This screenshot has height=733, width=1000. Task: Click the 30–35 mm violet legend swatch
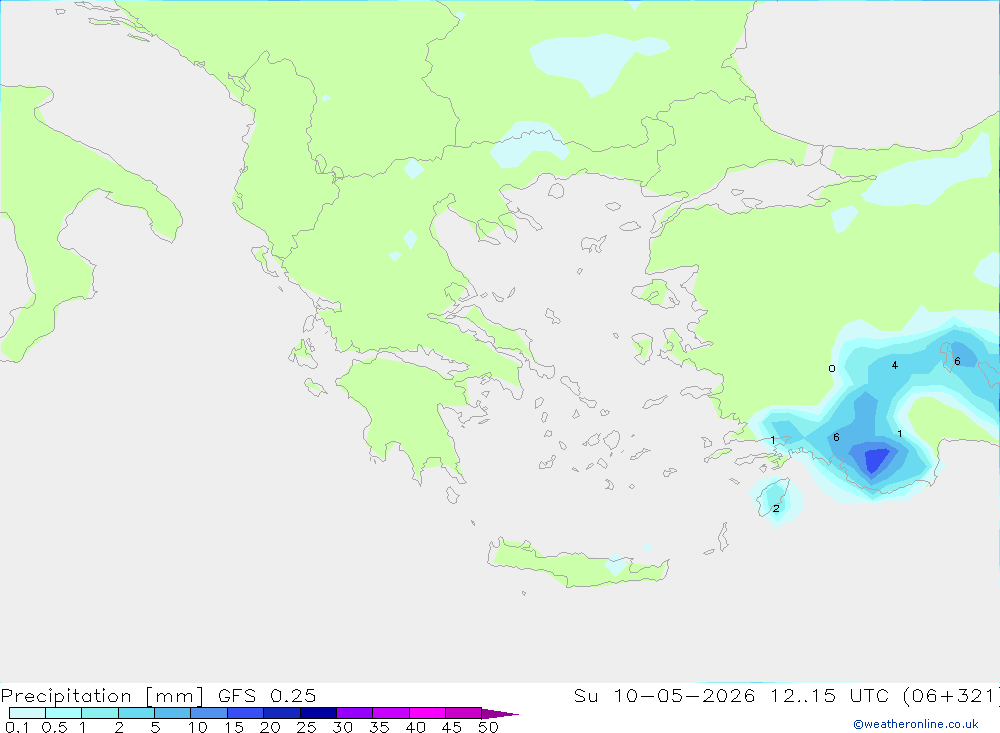[354, 713]
